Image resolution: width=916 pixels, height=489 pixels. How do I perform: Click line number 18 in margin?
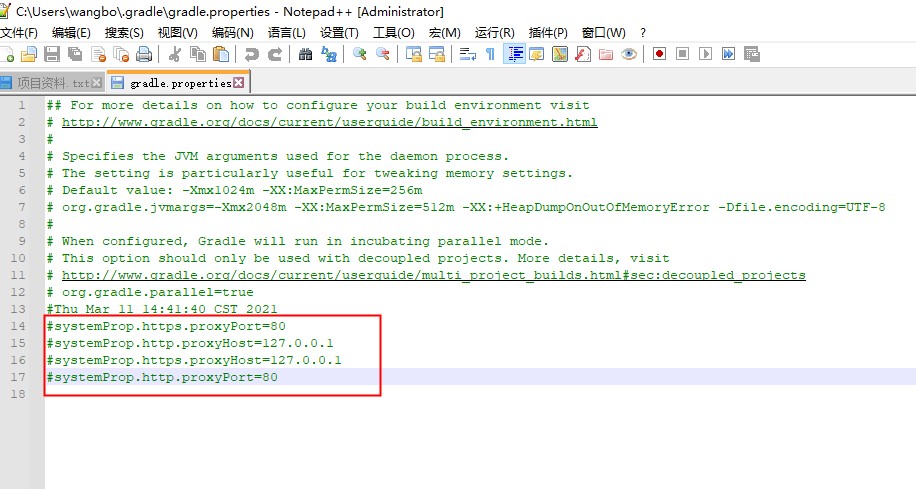pos(19,394)
